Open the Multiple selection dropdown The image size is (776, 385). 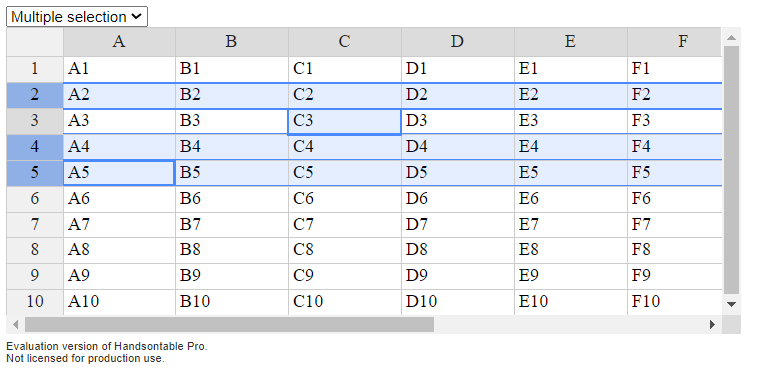(x=77, y=17)
